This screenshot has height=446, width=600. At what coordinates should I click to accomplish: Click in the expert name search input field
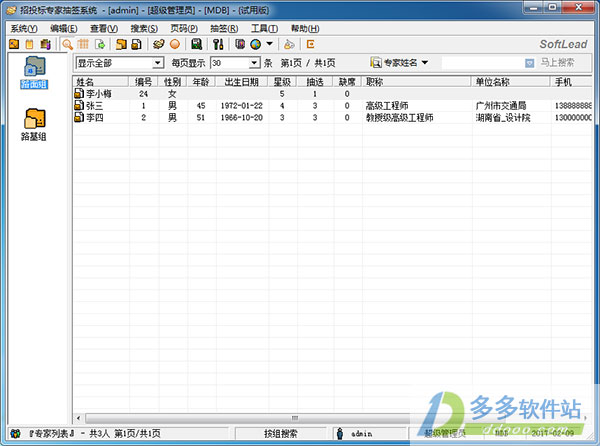[483, 63]
